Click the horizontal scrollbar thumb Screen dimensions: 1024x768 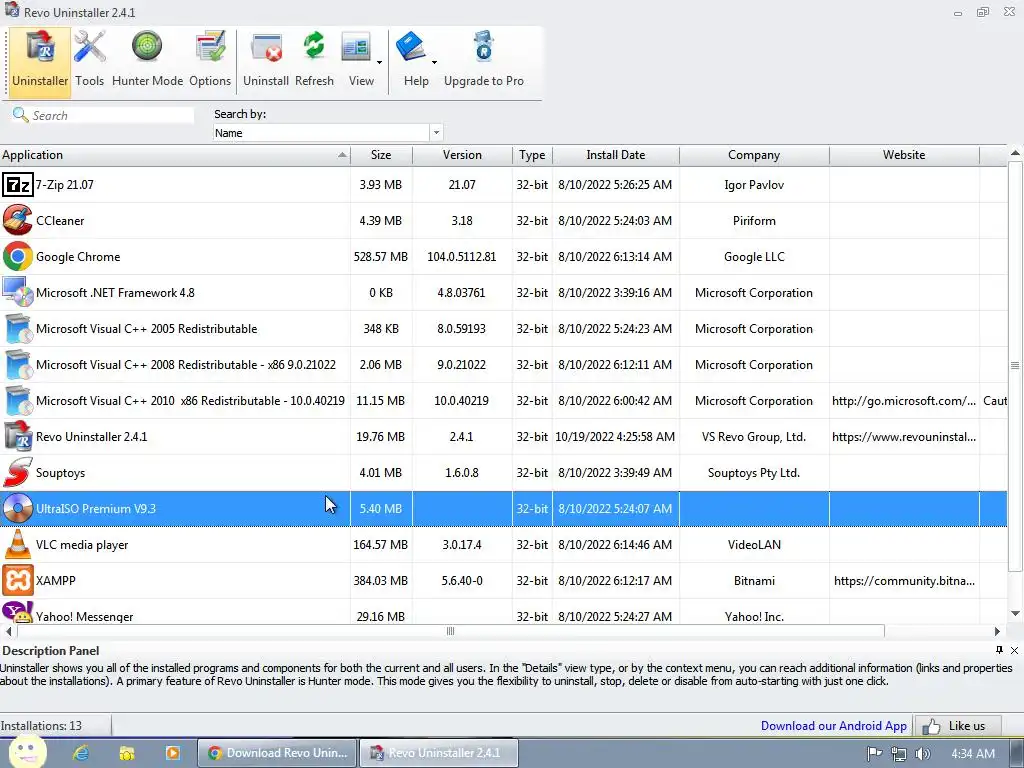click(x=451, y=631)
